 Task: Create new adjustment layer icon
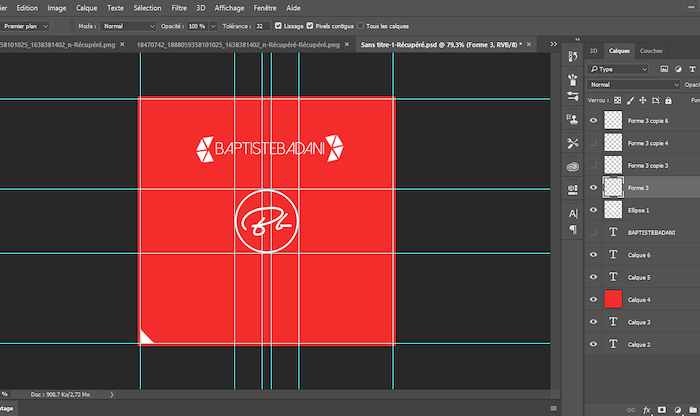pyautogui.click(x=678, y=410)
